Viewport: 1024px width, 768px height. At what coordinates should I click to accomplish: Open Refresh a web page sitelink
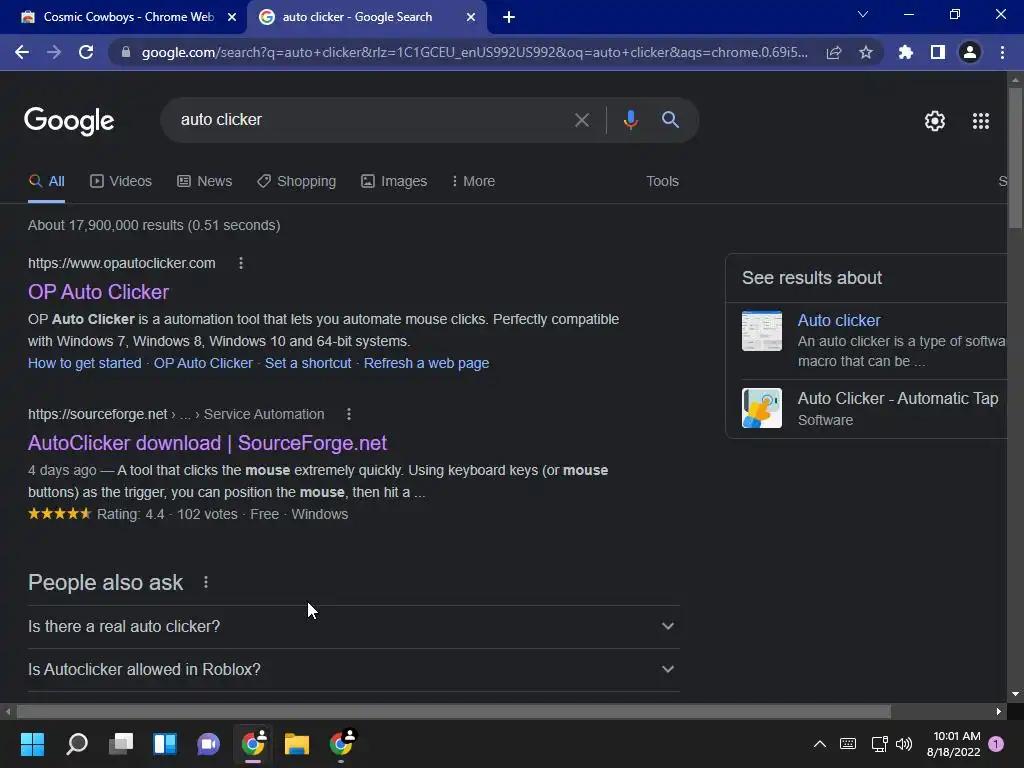(x=426, y=363)
